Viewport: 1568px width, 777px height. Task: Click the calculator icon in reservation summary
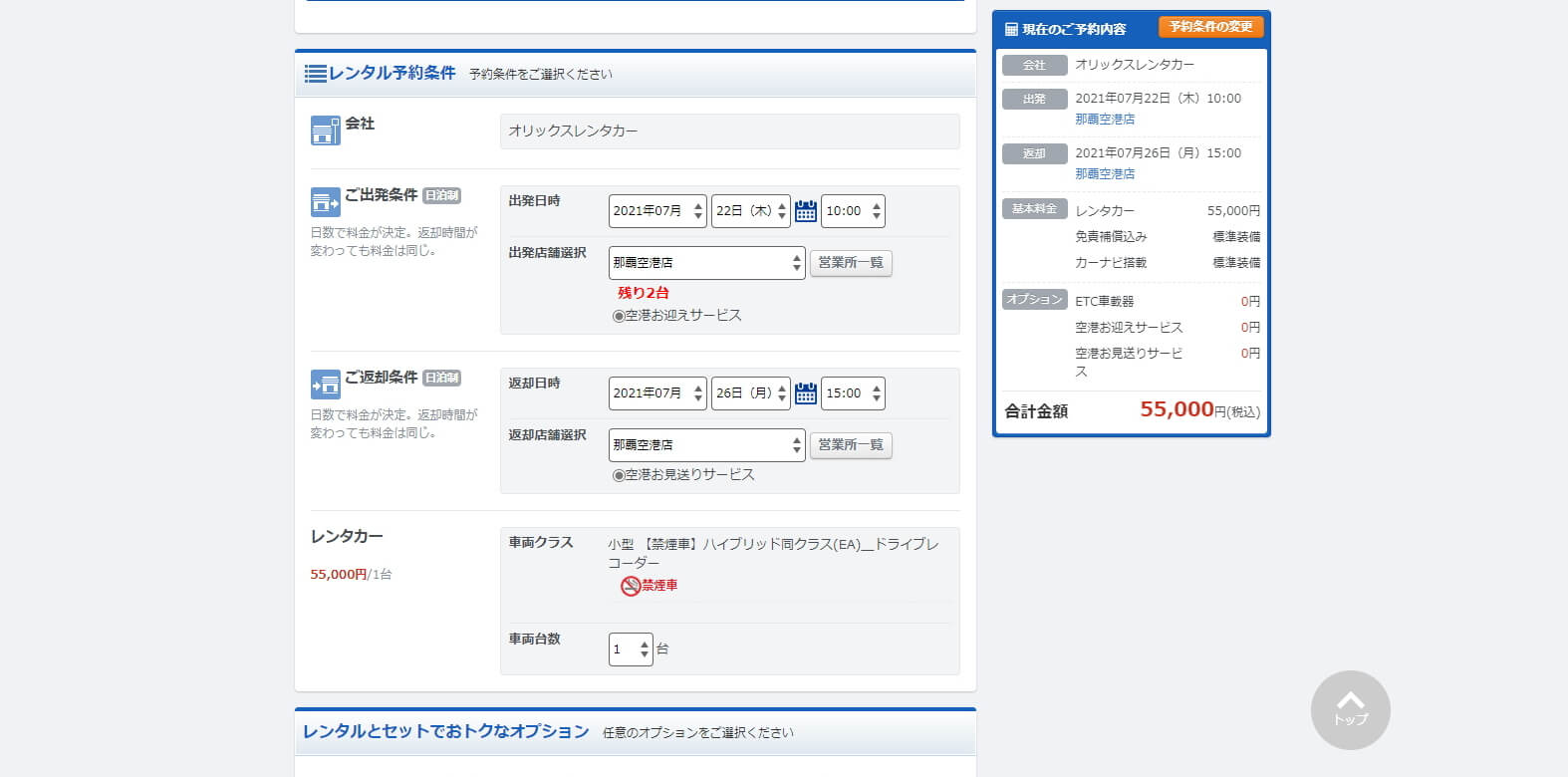point(1011,30)
